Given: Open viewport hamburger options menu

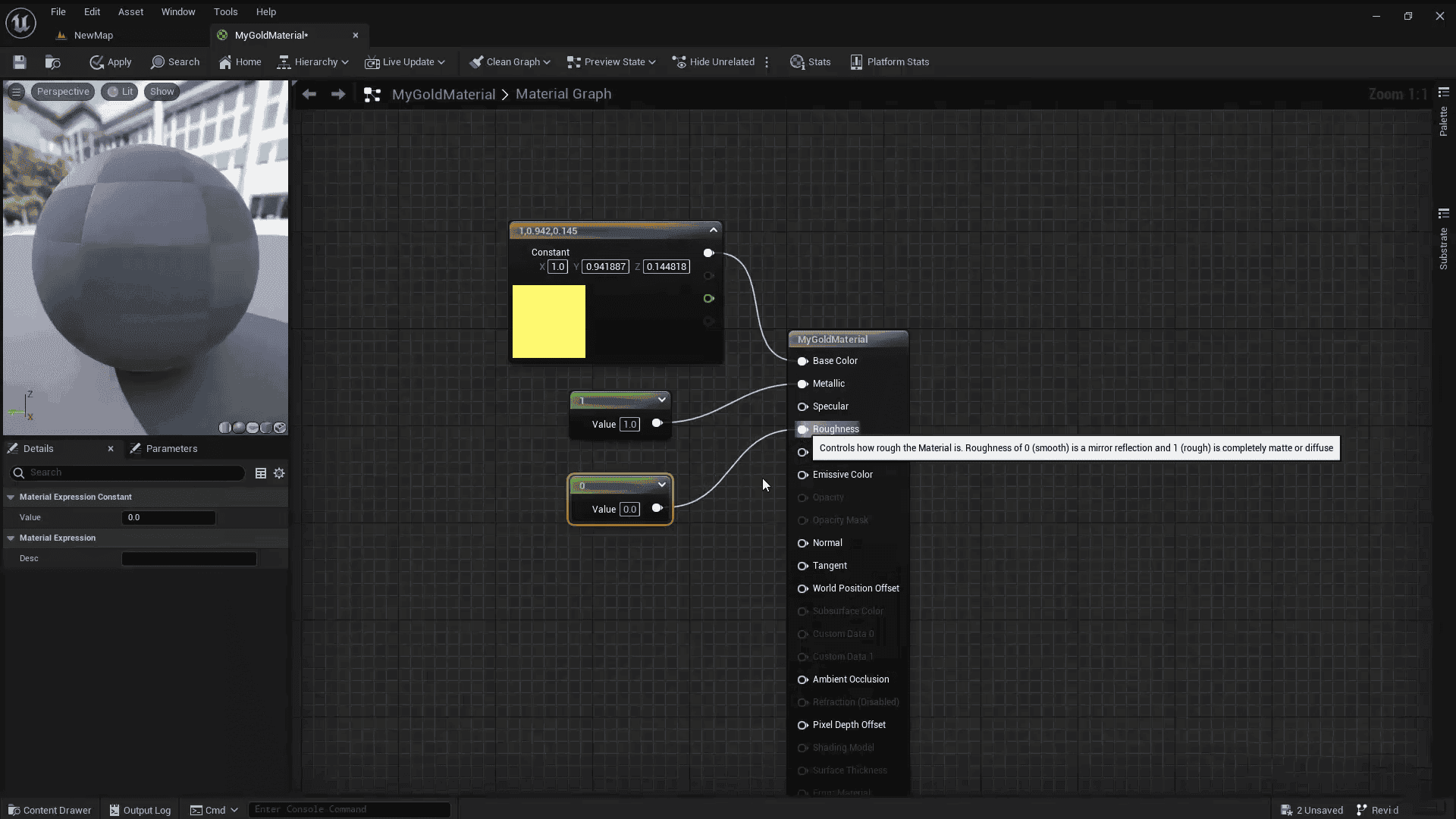Looking at the screenshot, I should 16,92.
